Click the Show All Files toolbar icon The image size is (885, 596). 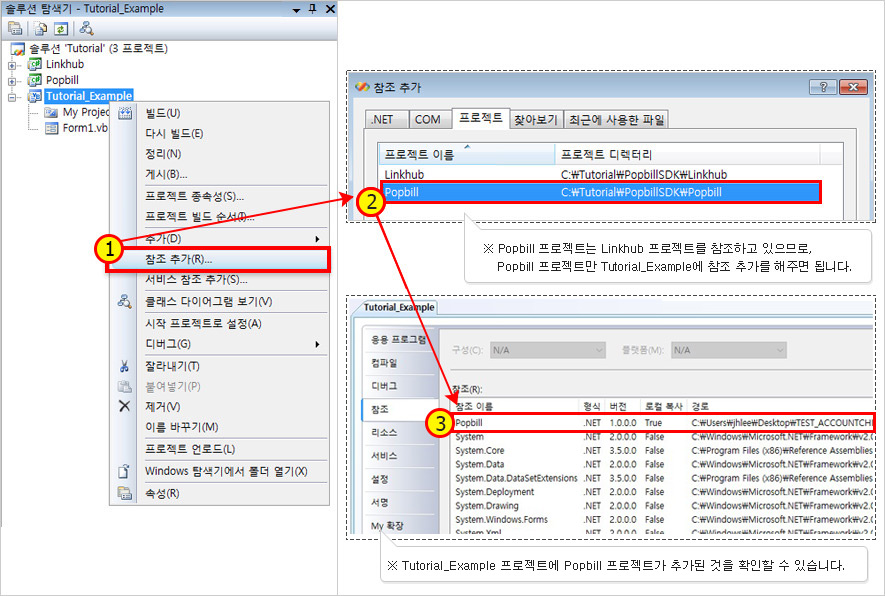click(x=41, y=28)
